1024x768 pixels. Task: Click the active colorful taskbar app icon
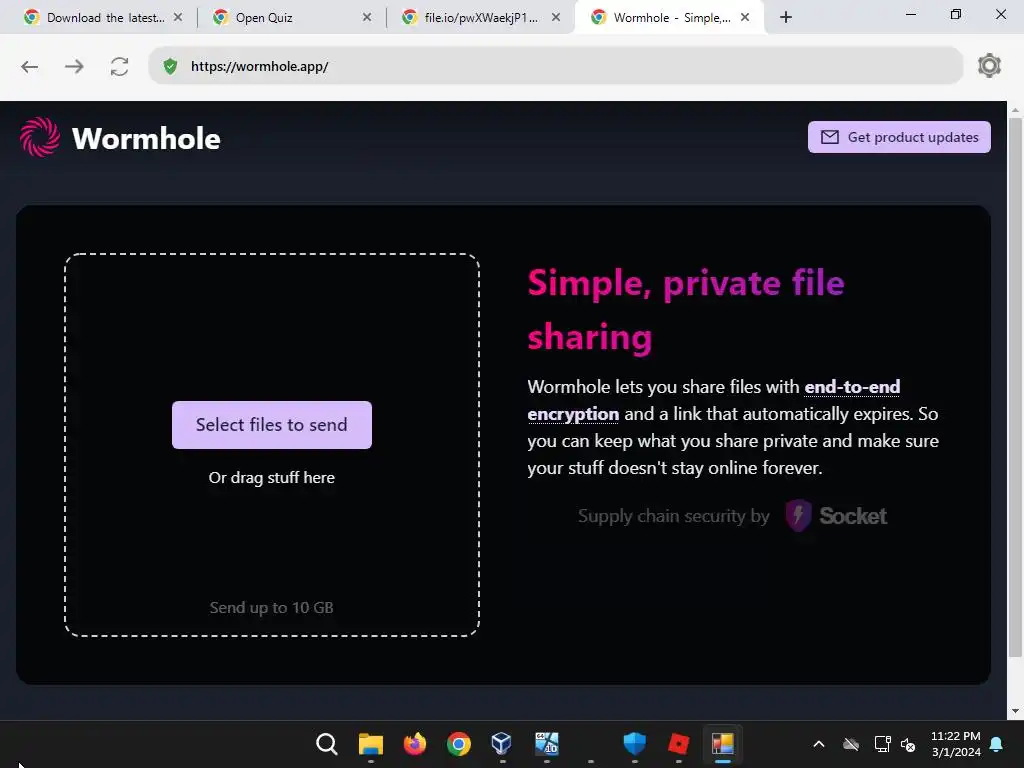(722, 744)
